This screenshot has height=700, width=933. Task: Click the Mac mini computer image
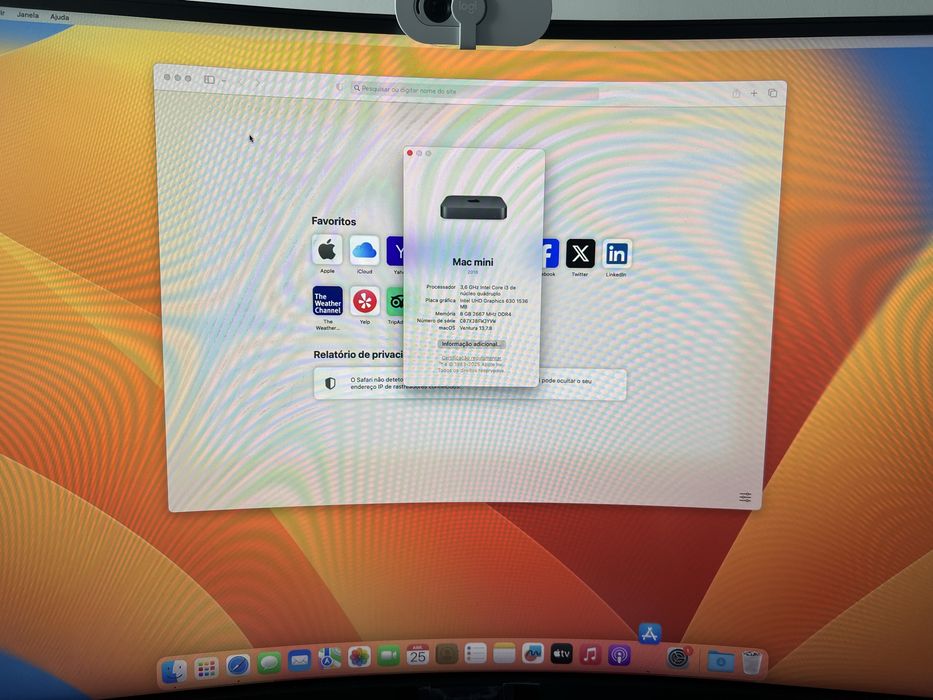474,208
